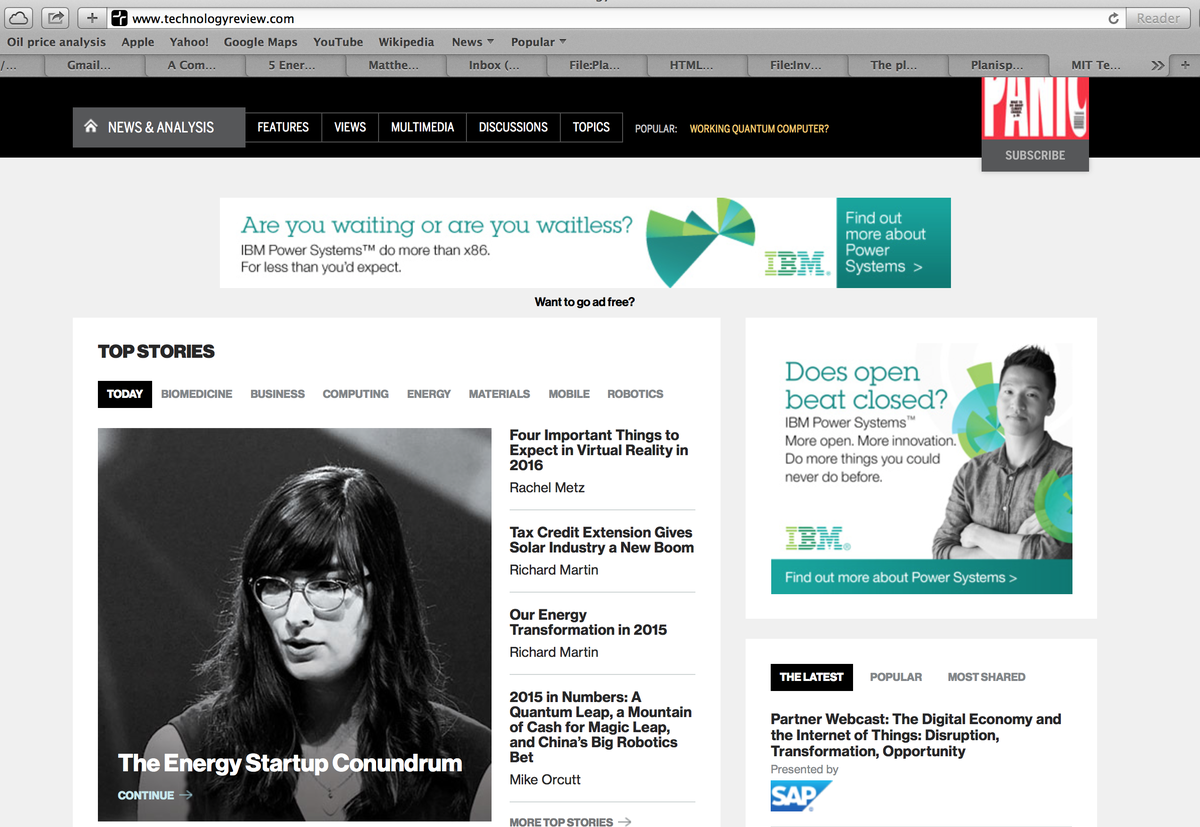Switch to the MIT Te... browser tab
This screenshot has width=1200, height=827.
tap(1096, 65)
